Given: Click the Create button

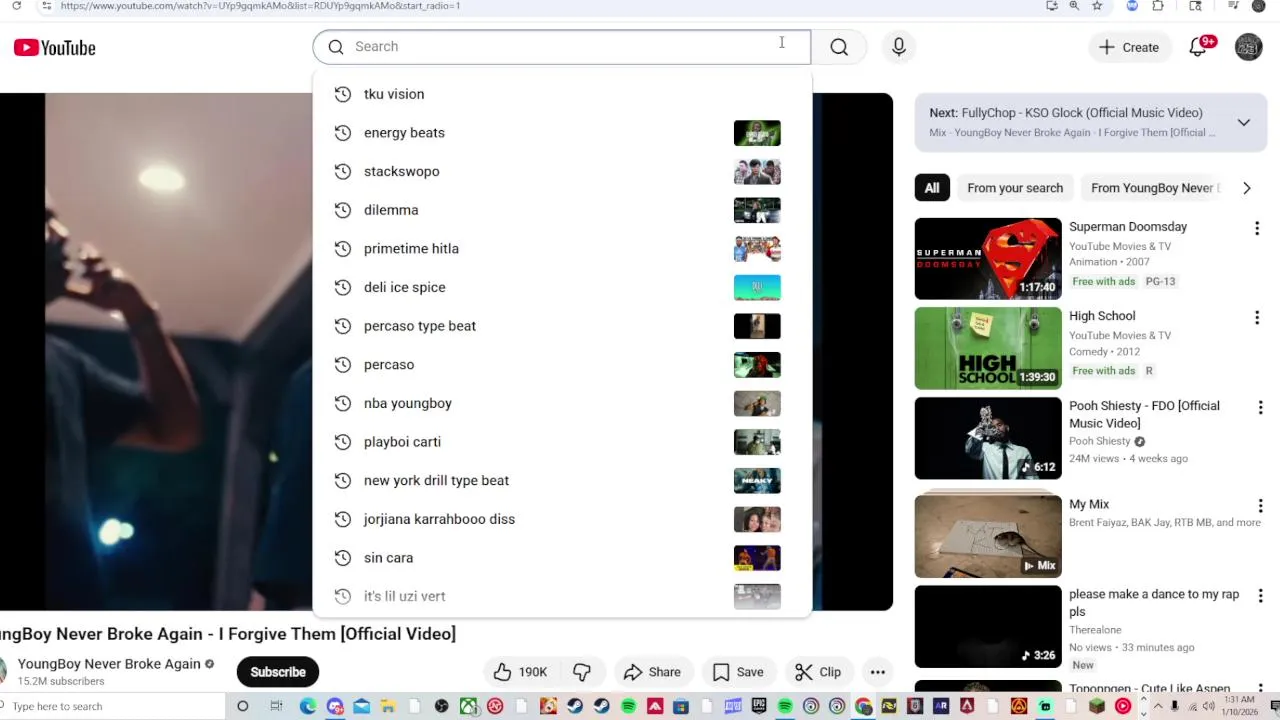Looking at the screenshot, I should [x=1129, y=47].
